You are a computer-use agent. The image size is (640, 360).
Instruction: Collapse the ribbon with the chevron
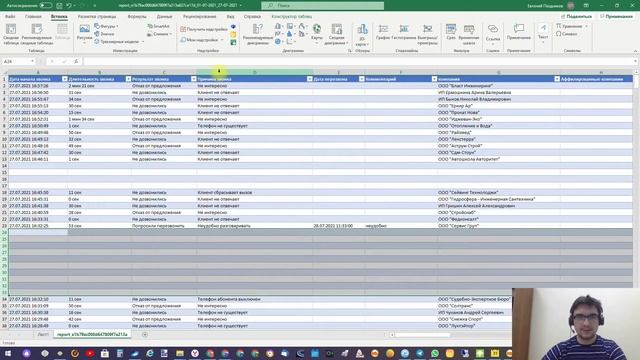[x=635, y=51]
